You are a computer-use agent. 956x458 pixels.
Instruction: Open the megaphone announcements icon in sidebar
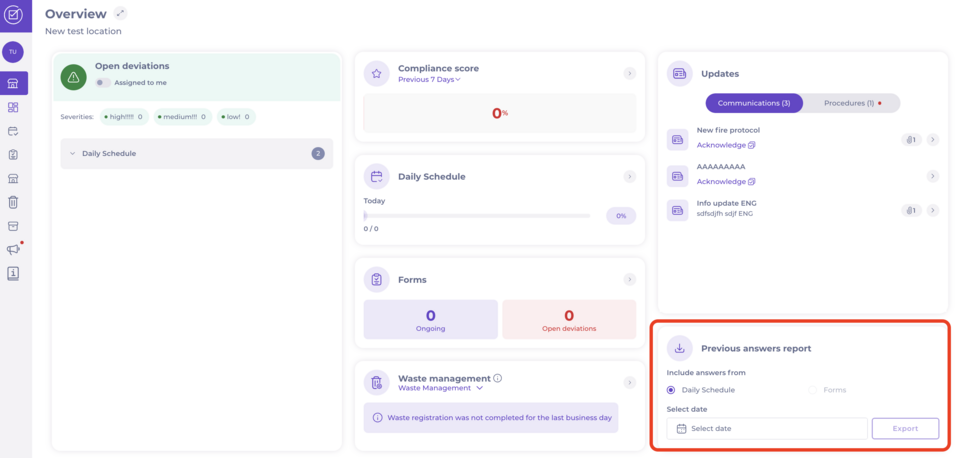tap(13, 249)
